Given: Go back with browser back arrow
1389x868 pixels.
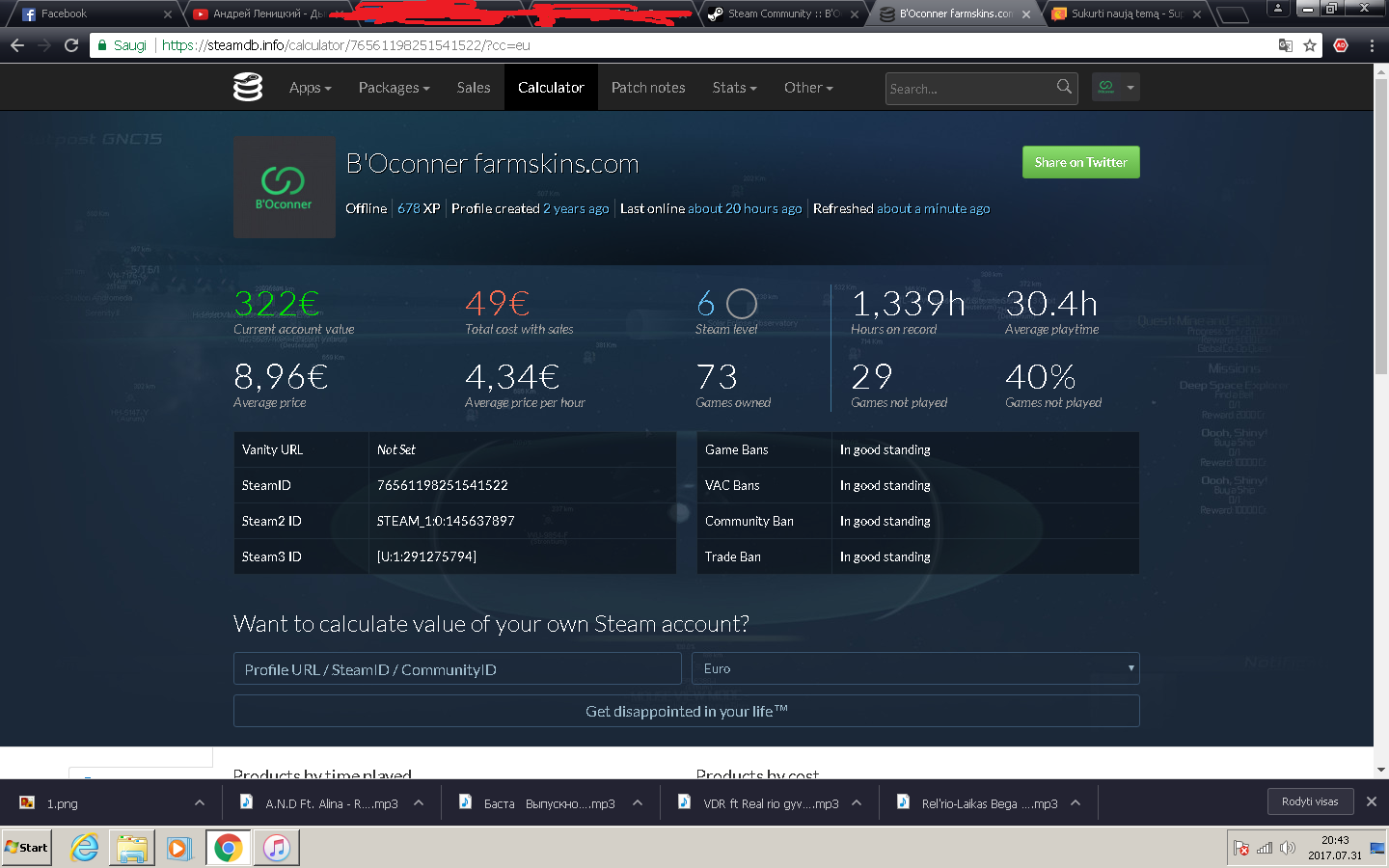Looking at the screenshot, I should coord(17,45).
